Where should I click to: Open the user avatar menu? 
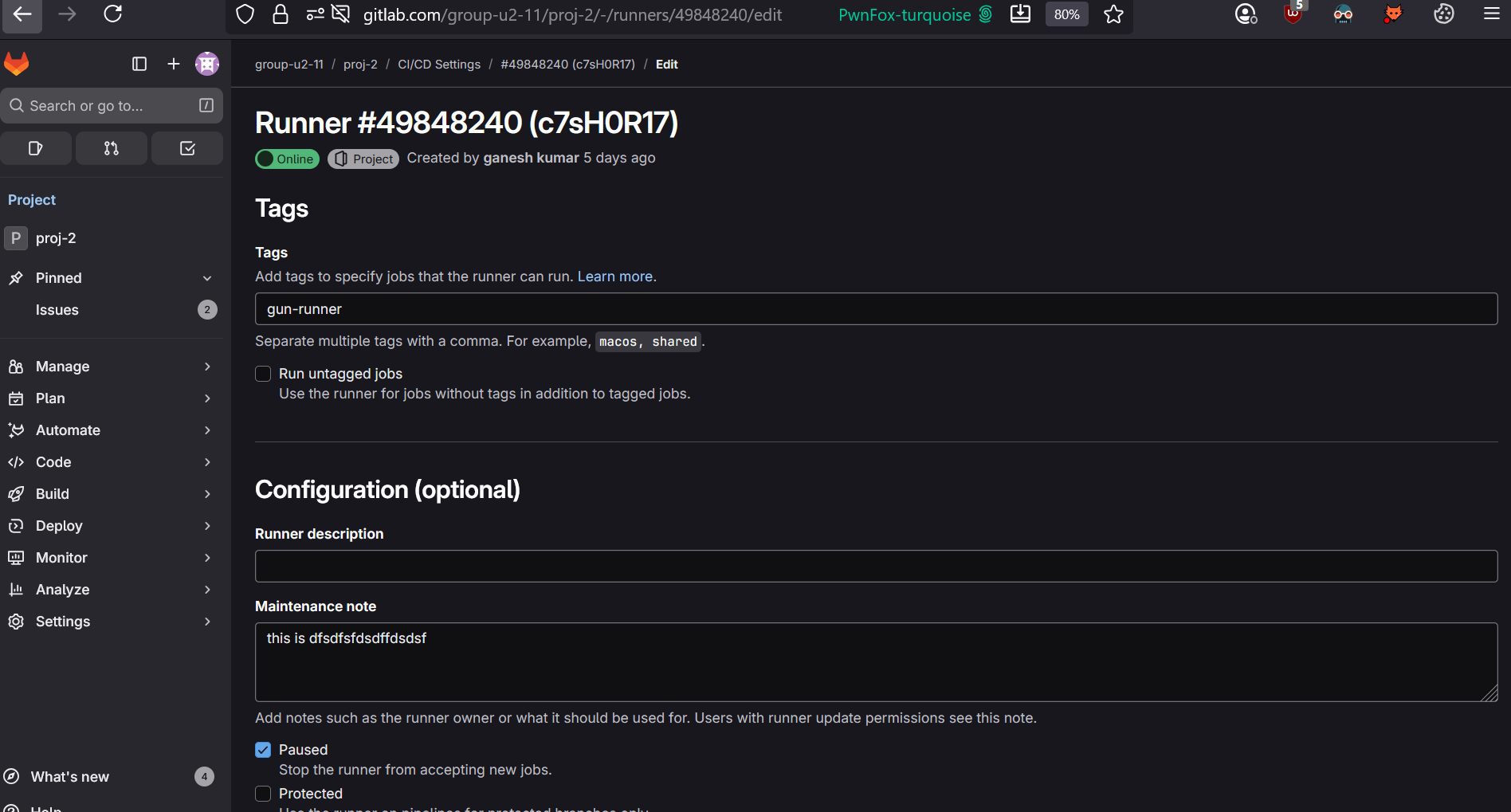[x=207, y=64]
